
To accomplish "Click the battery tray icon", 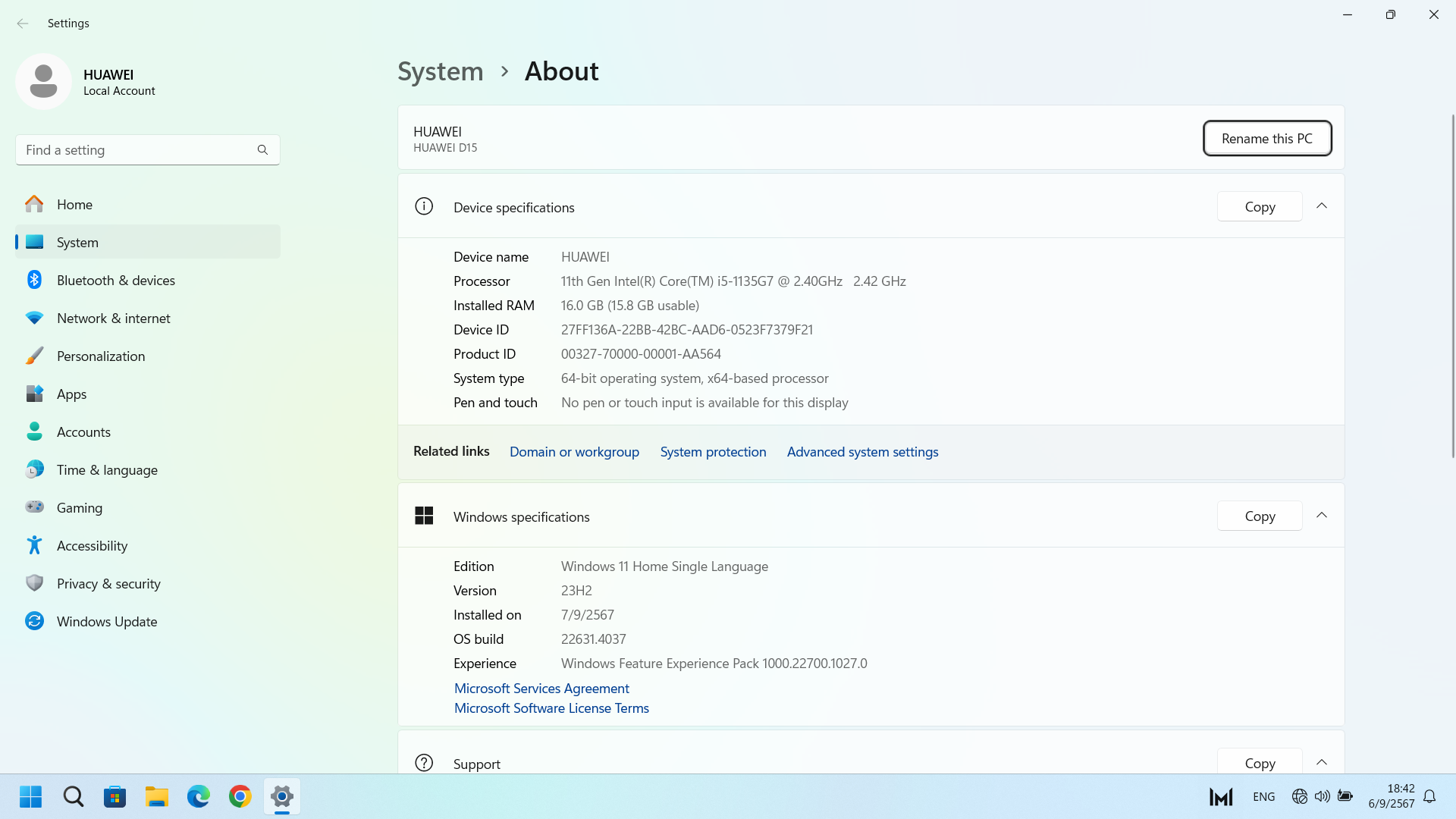I will [x=1345, y=796].
